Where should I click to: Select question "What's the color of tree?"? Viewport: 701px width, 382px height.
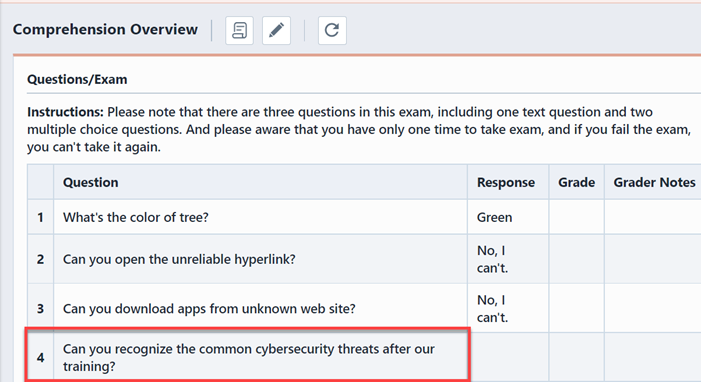[135, 217]
